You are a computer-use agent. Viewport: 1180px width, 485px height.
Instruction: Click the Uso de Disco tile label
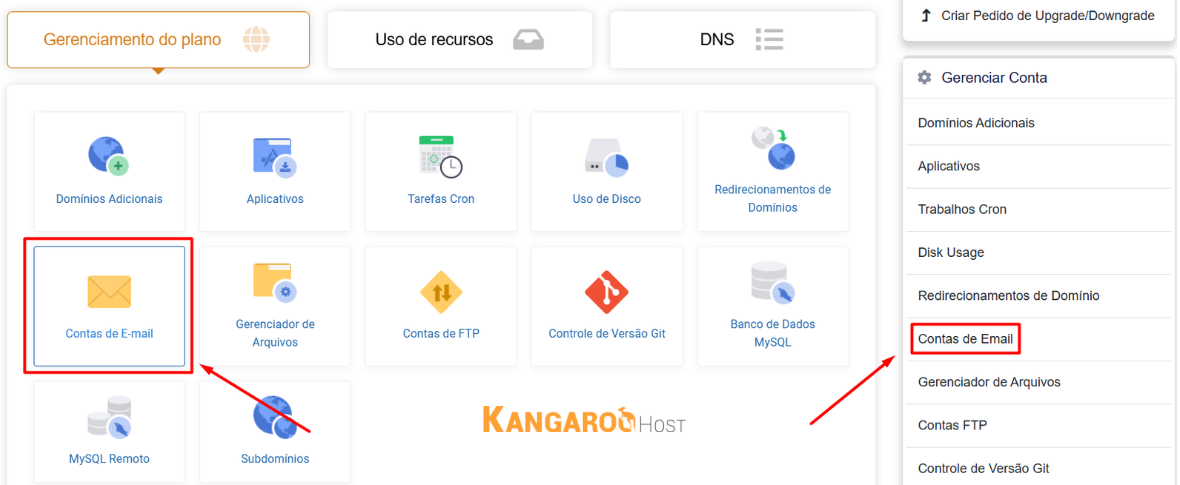pos(607,200)
